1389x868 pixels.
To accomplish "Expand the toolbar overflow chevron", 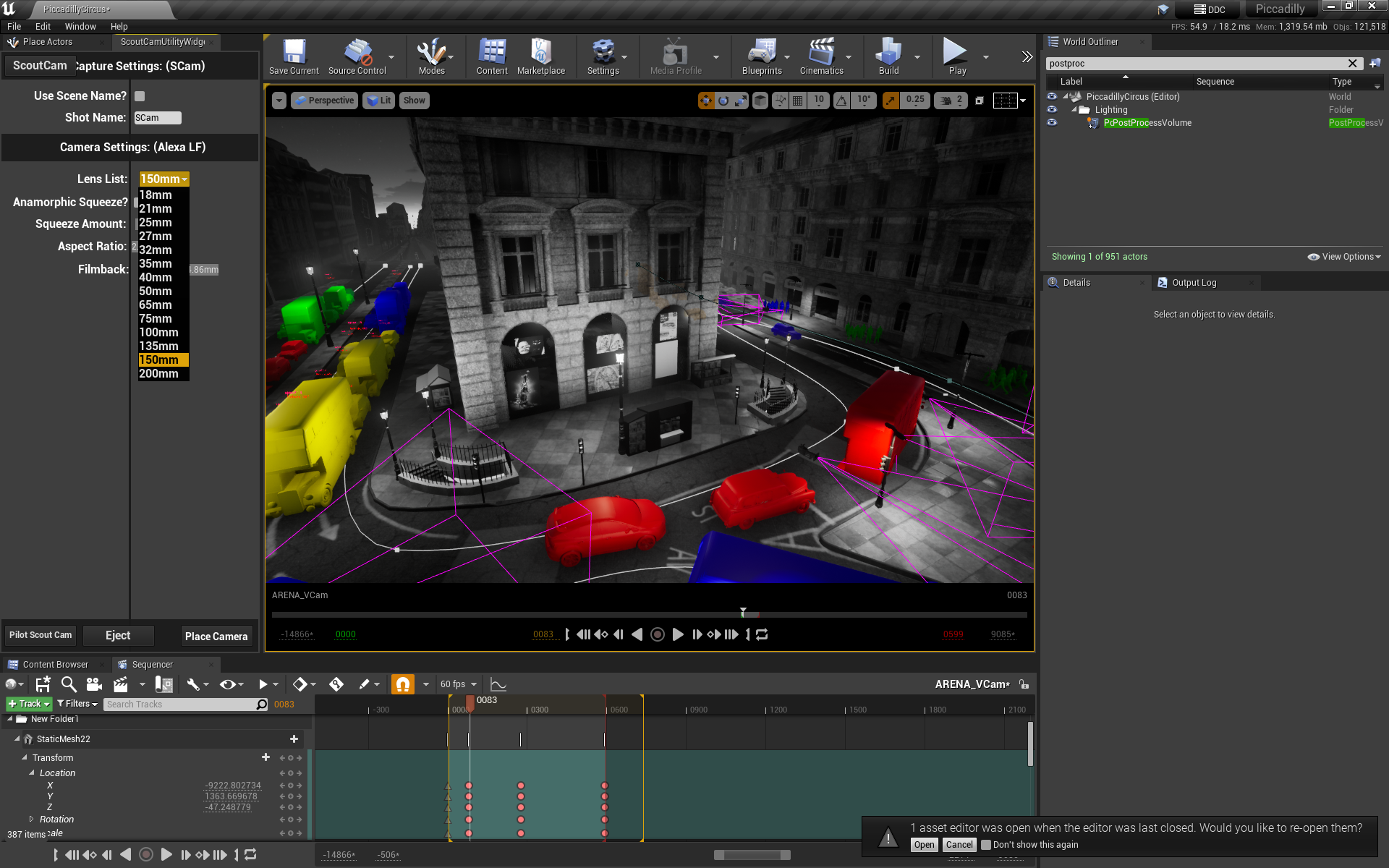I will pos(1027,56).
